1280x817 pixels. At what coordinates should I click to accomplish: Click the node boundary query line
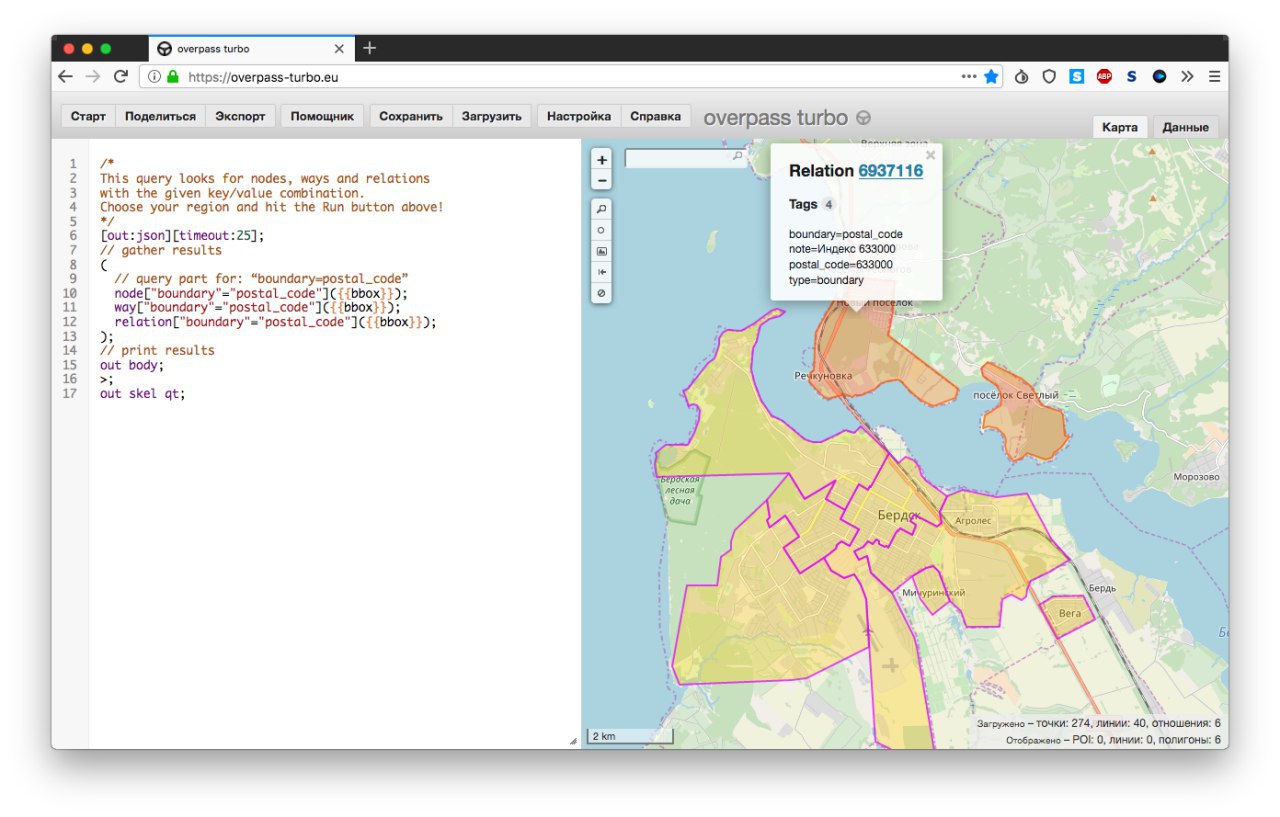tap(261, 294)
